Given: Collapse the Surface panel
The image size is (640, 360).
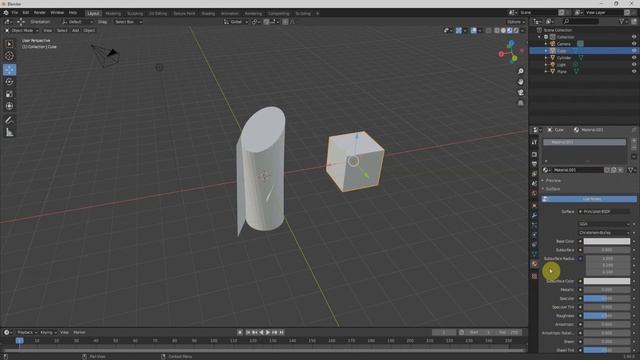Looking at the screenshot, I should [552, 189].
